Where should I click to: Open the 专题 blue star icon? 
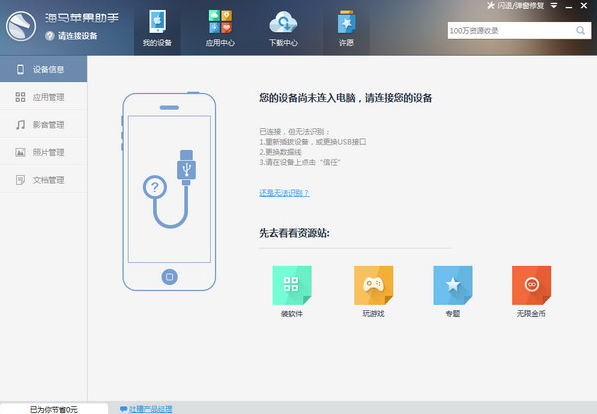point(453,285)
